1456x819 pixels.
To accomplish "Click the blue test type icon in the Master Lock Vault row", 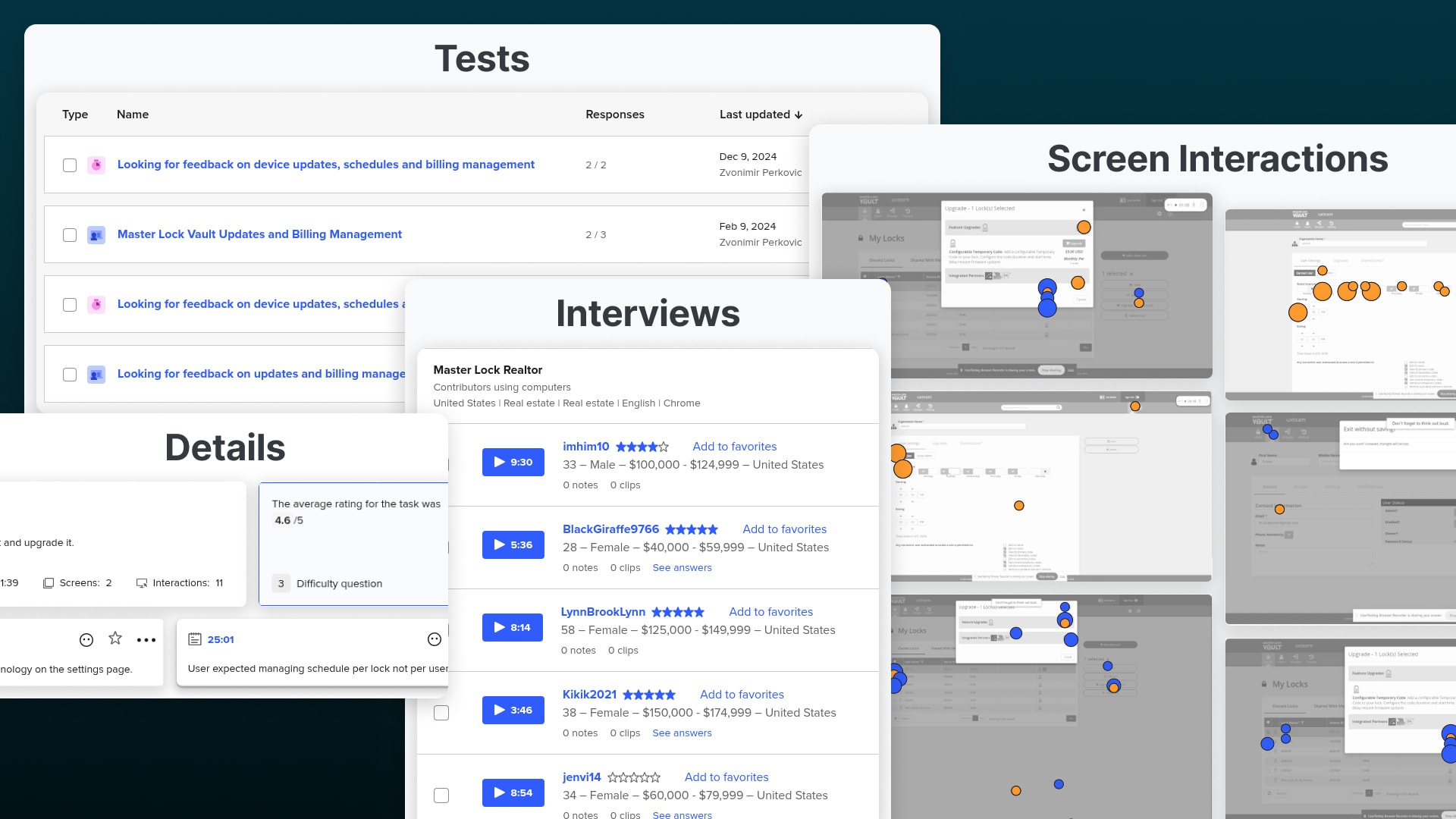I will [96, 235].
